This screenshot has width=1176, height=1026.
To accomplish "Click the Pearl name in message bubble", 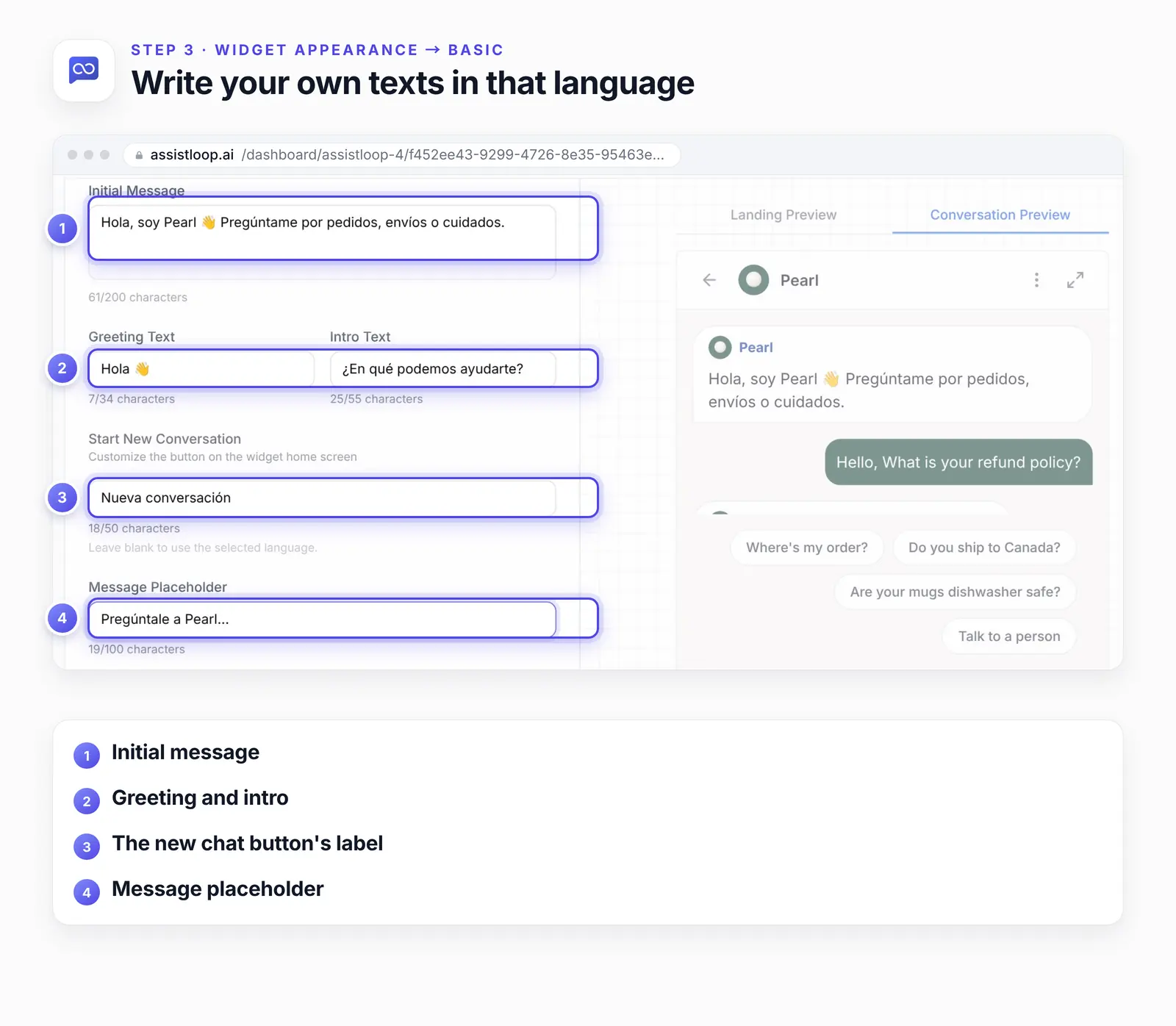I will (756, 348).
